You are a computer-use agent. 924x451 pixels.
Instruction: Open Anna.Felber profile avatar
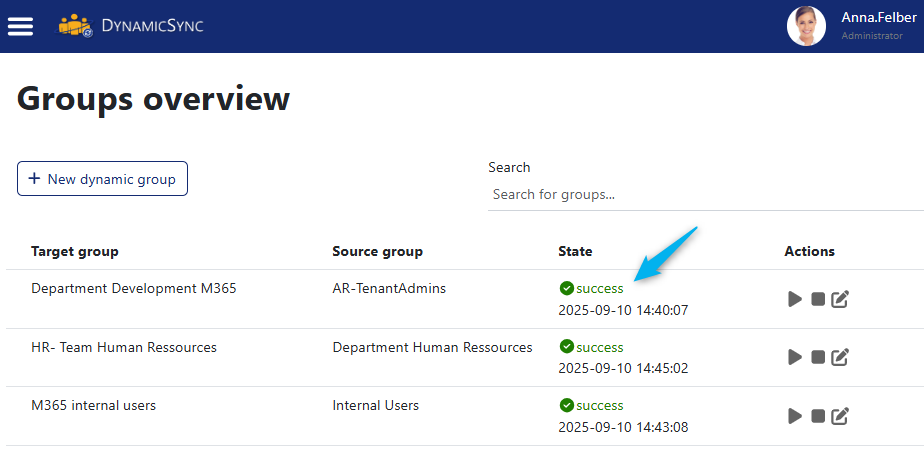pos(806,26)
